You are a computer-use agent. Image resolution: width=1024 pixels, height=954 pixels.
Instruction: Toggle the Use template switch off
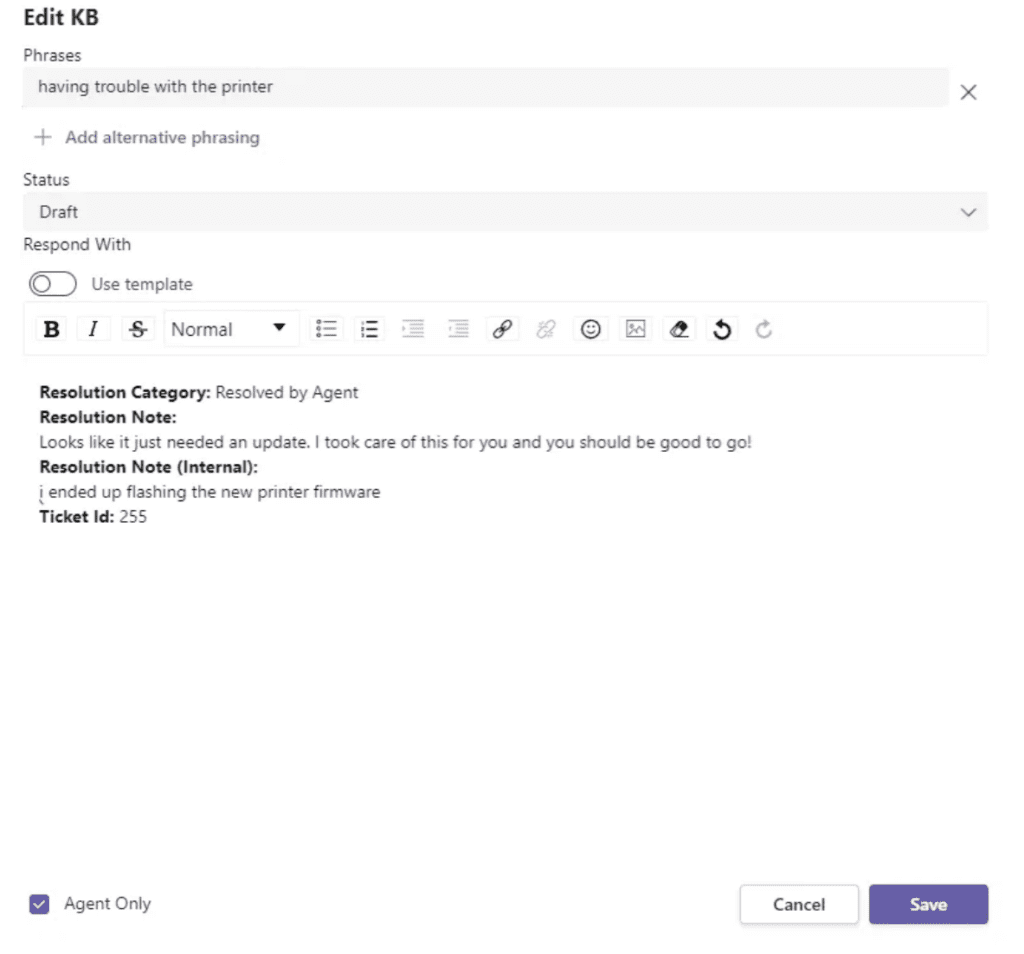coord(51,284)
